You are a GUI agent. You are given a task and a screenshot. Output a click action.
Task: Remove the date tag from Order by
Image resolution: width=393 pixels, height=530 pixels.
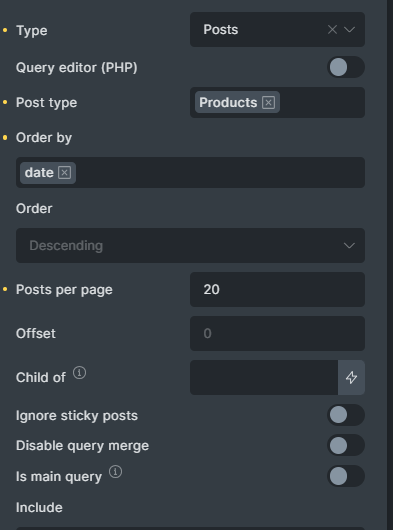coord(65,173)
